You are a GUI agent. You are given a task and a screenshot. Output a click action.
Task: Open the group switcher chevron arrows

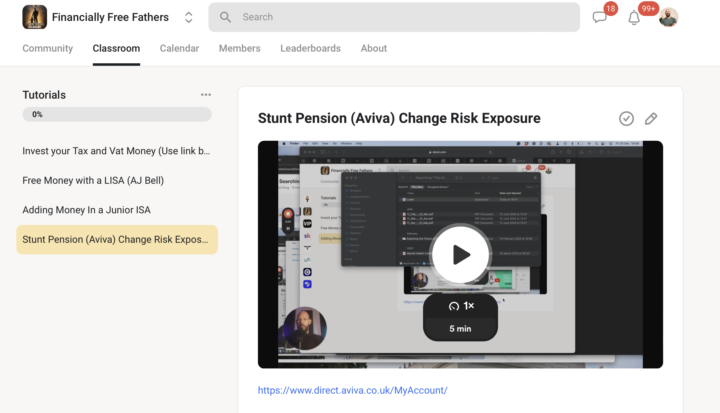click(188, 17)
